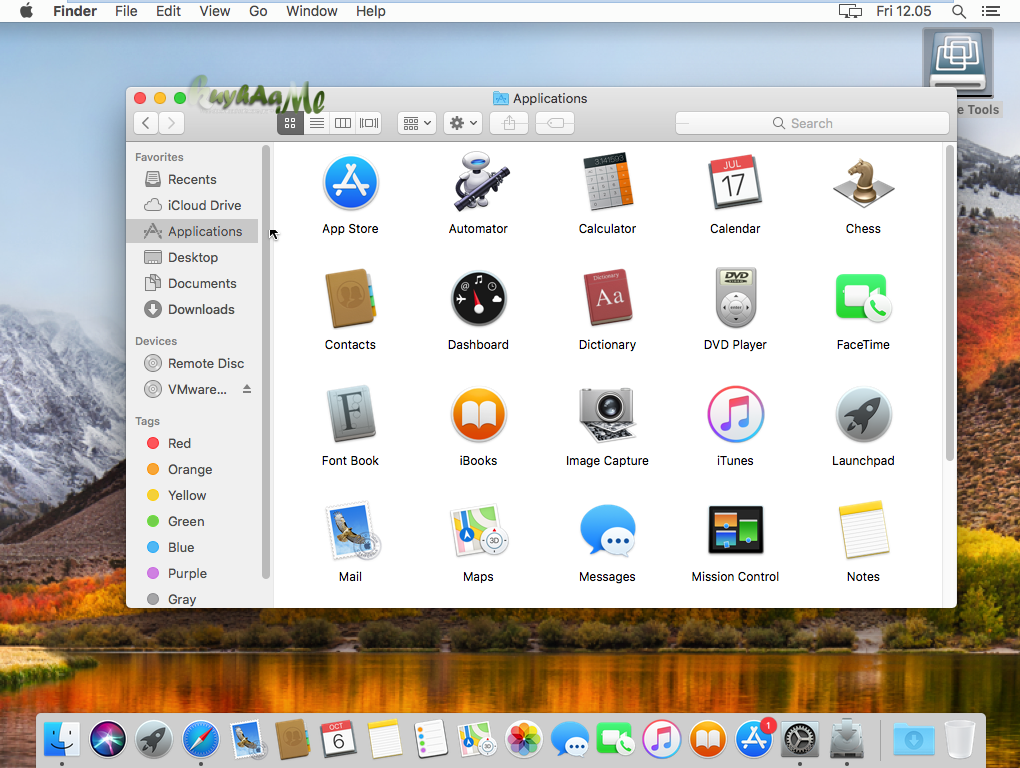Open the Go menu
1020x768 pixels.
pyautogui.click(x=258, y=11)
